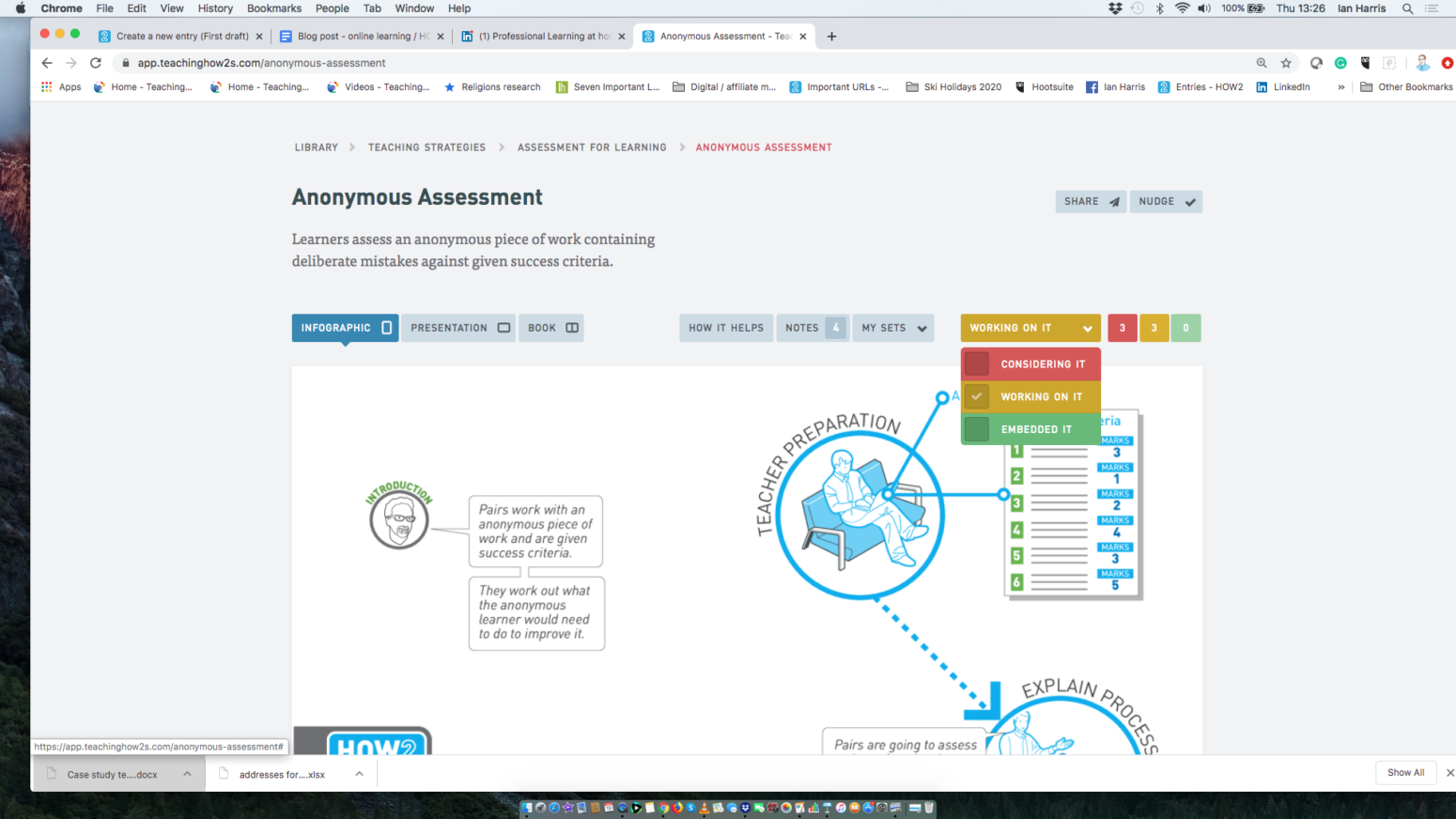
Task: Click the Presentation screen icon
Action: pyautogui.click(x=503, y=328)
